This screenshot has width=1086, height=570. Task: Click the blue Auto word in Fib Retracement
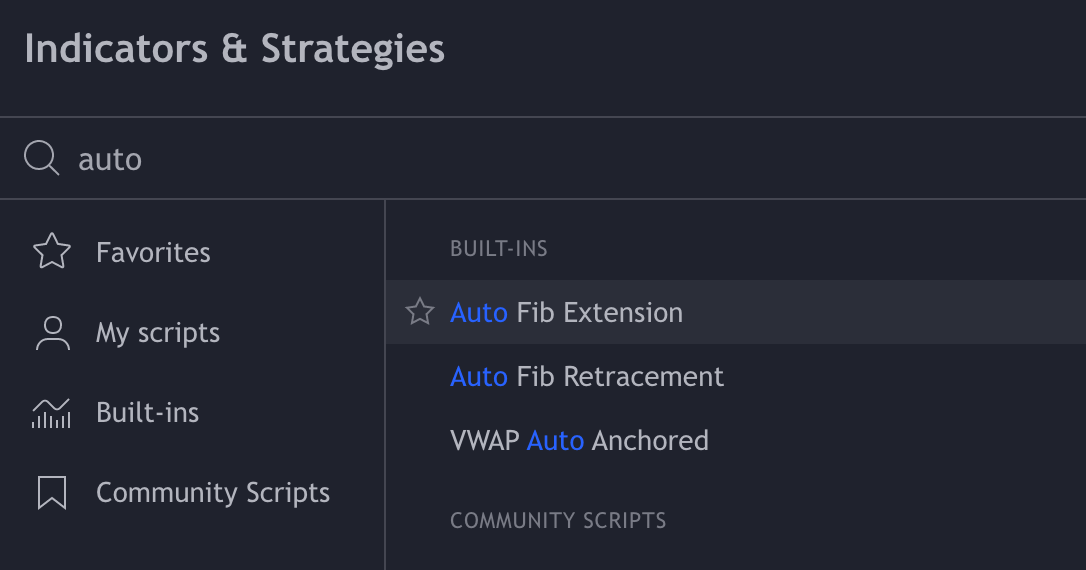coord(479,376)
